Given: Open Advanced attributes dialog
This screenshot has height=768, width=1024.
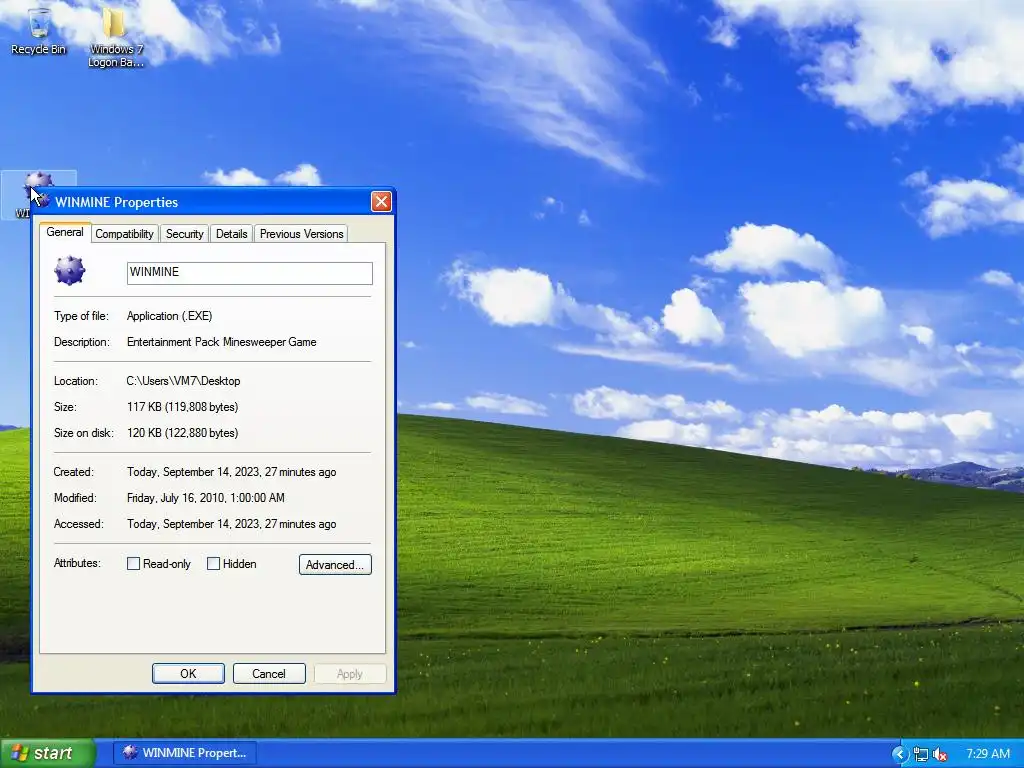Looking at the screenshot, I should click(335, 564).
